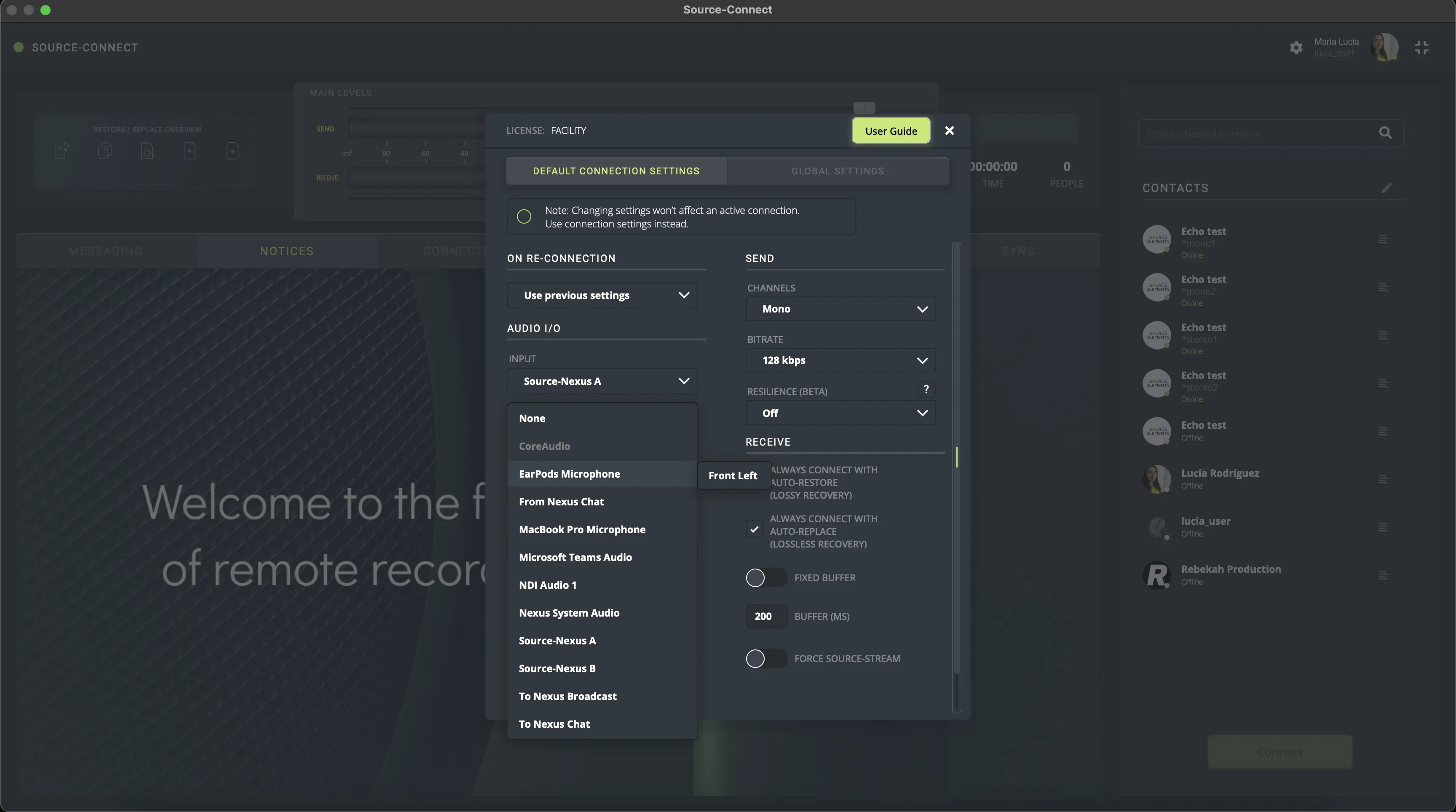Select the 'lucia_user' contact name
The height and width of the screenshot is (812, 1456).
1206,521
